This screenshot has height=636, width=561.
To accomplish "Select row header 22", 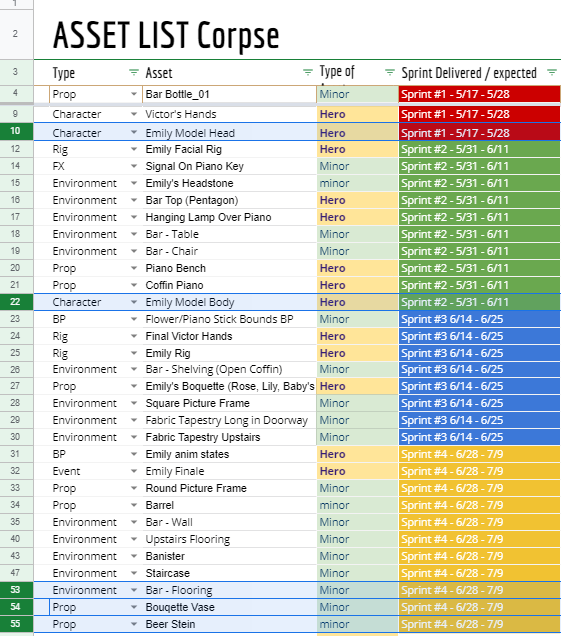I will 16,302.
